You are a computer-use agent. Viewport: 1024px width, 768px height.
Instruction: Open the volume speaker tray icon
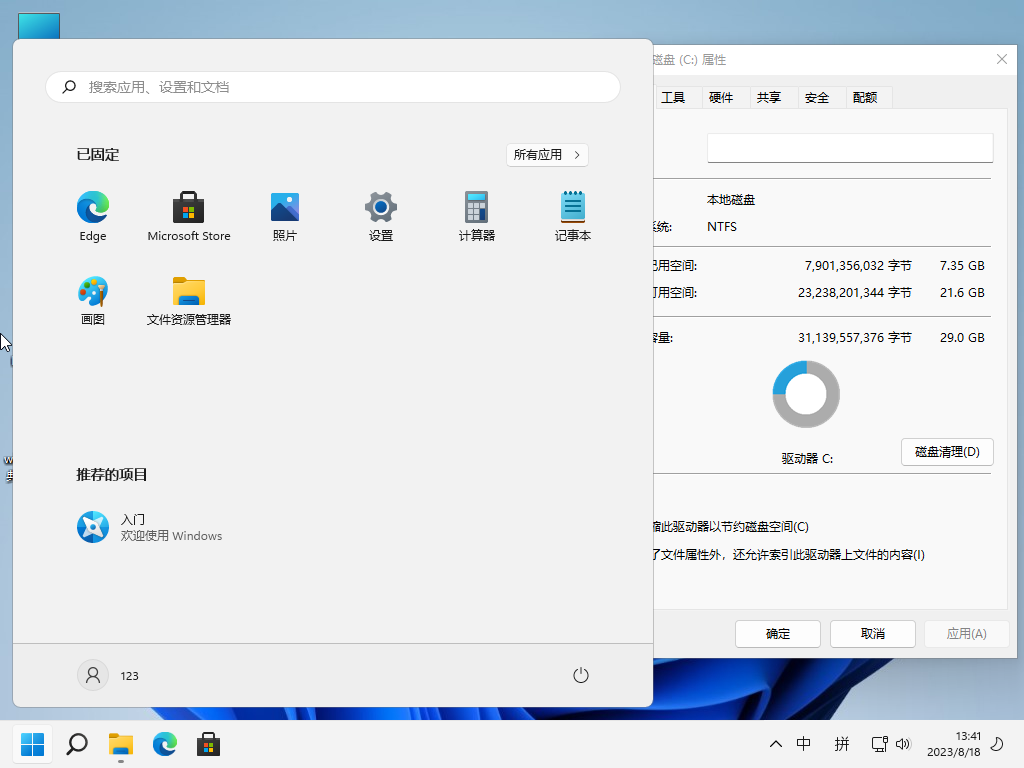pyautogui.click(x=903, y=744)
